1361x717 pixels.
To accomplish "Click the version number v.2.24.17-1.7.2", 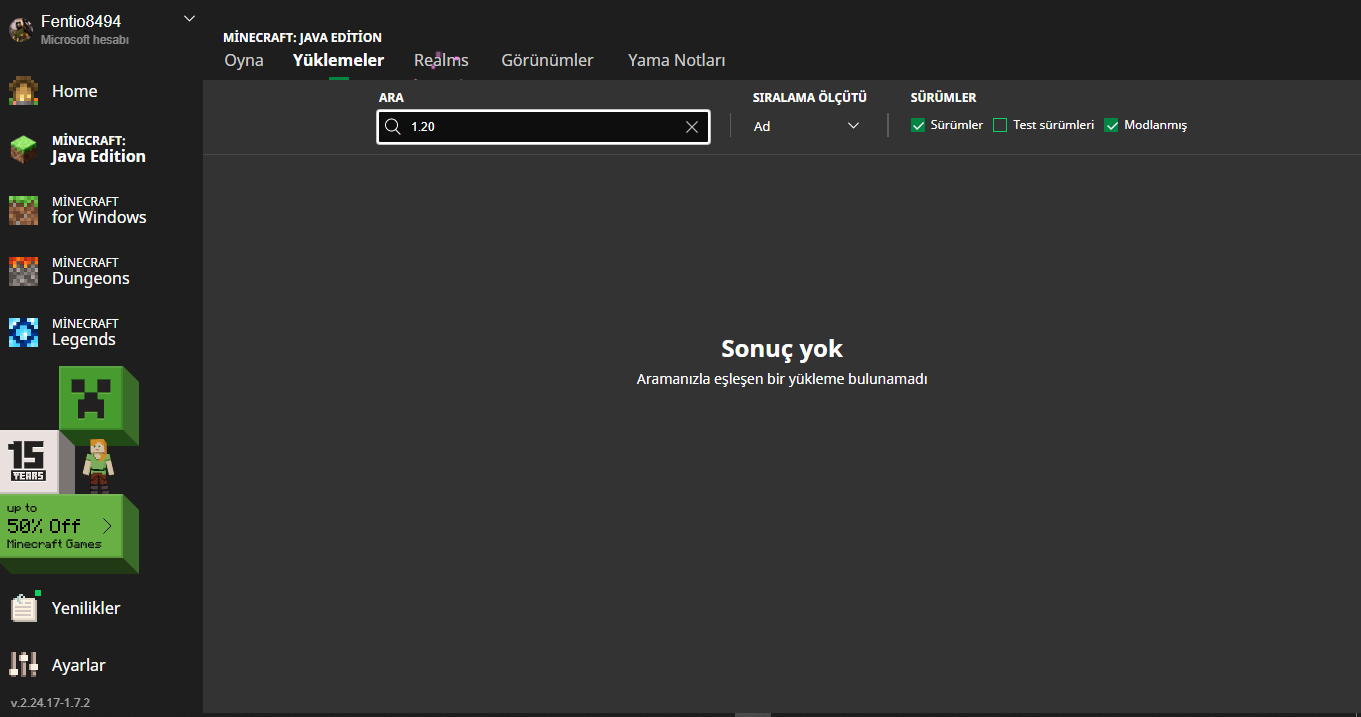I will [50, 703].
